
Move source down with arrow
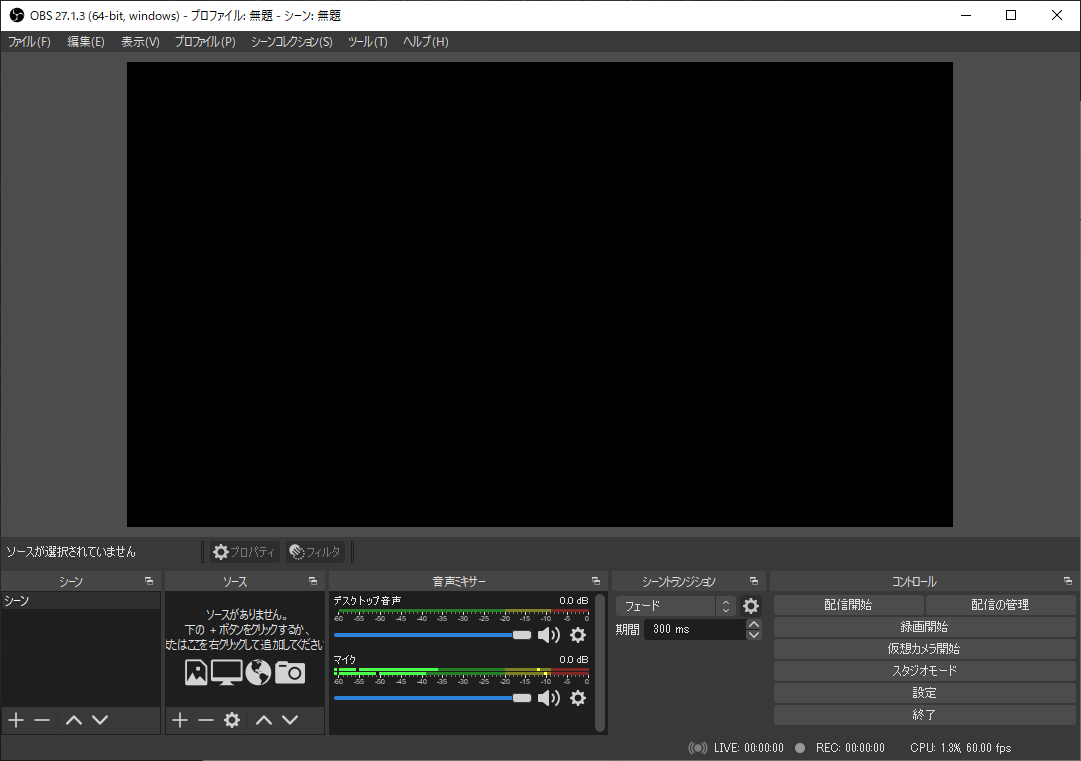[290, 720]
